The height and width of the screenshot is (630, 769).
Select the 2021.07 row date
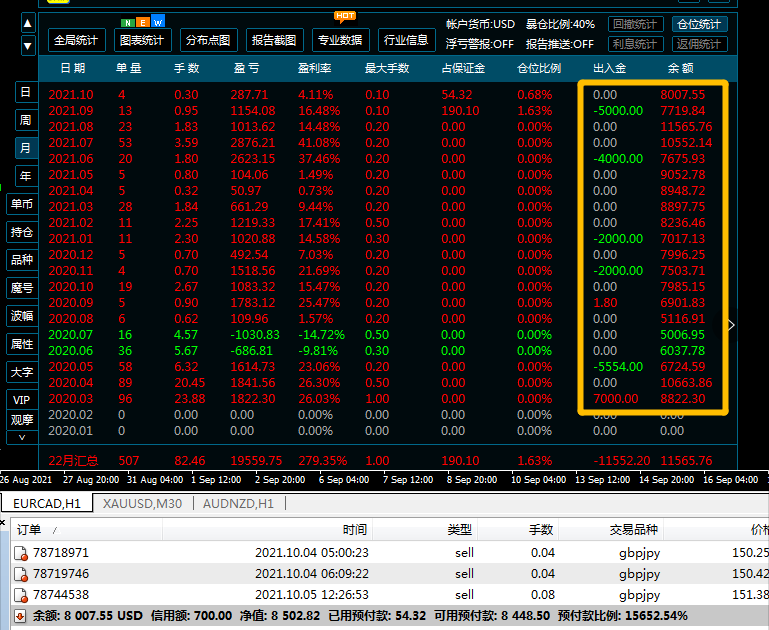tap(71, 143)
